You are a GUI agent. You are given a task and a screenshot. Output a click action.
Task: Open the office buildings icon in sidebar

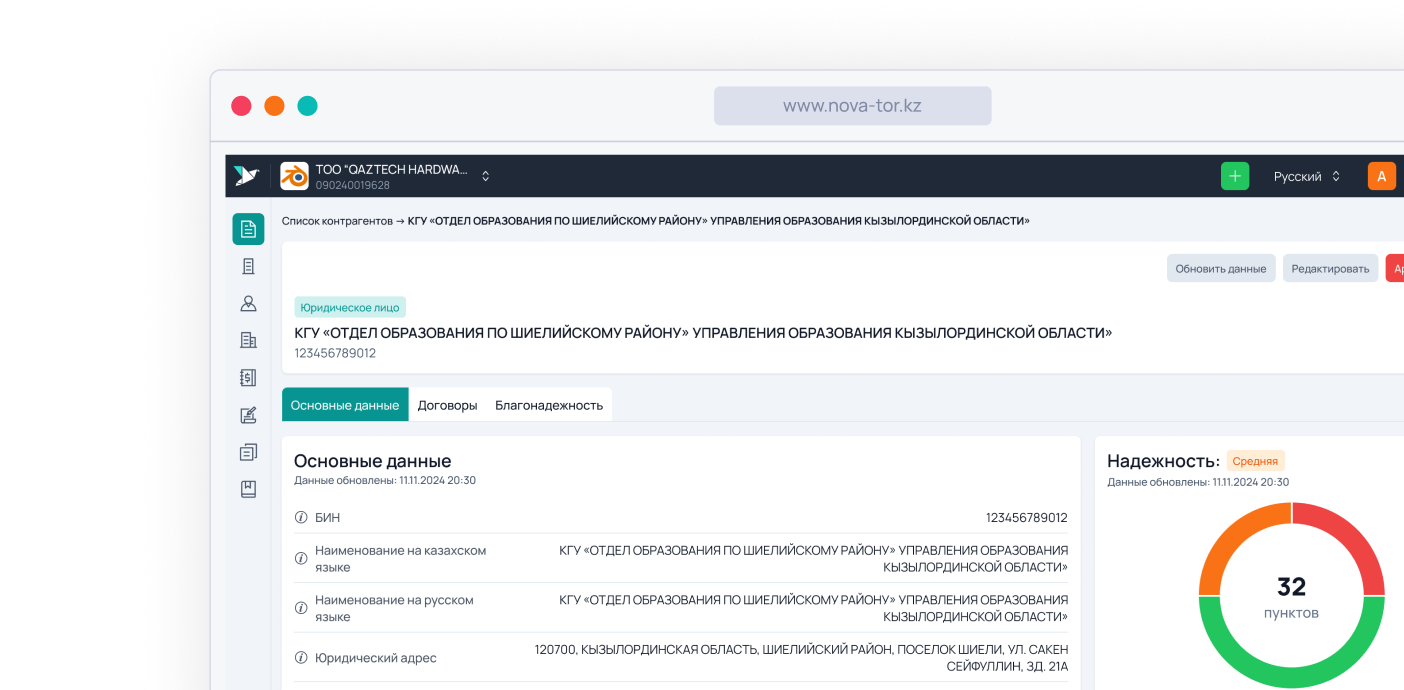248,340
